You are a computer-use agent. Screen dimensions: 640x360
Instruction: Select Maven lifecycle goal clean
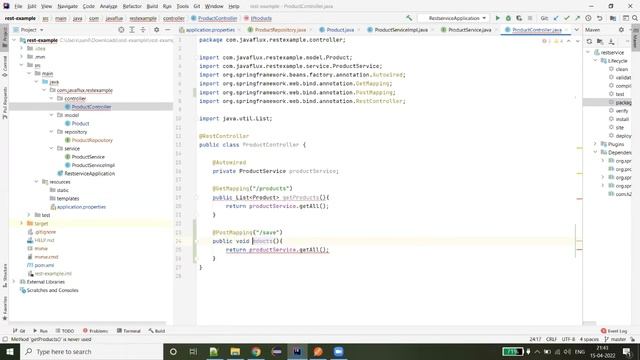(x=622, y=69)
